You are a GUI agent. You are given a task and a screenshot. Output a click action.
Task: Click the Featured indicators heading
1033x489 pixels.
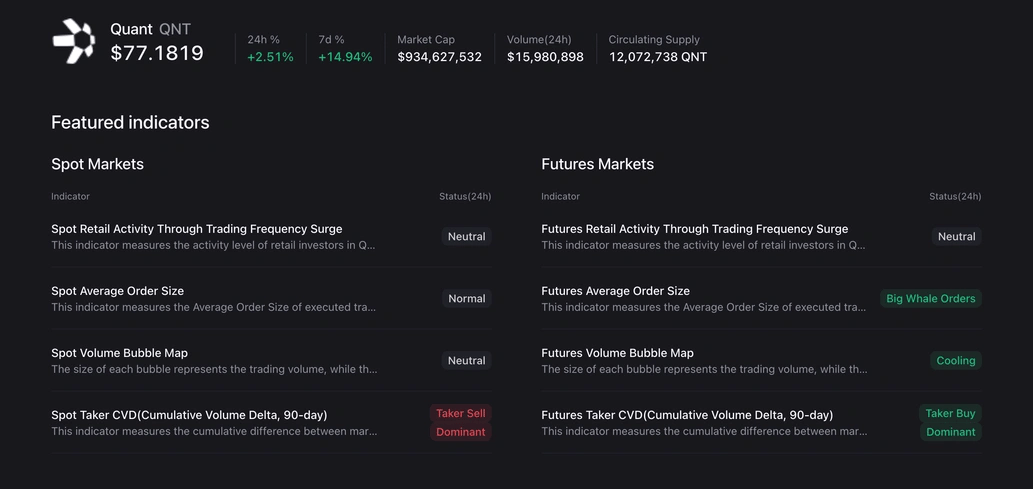click(130, 123)
